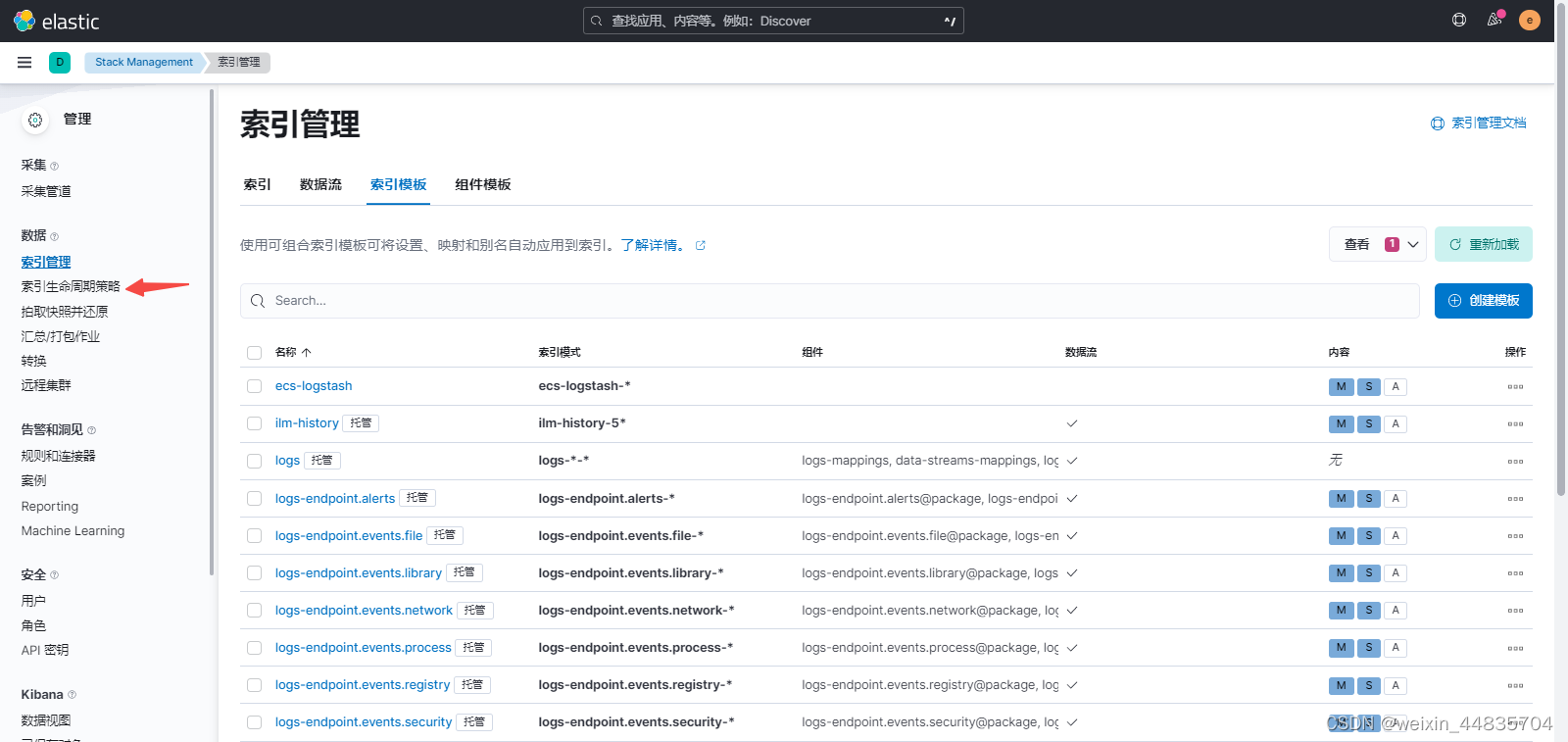The image size is (1568, 742).
Task: Open 规则和连接器 in sidebar
Action: (58, 456)
